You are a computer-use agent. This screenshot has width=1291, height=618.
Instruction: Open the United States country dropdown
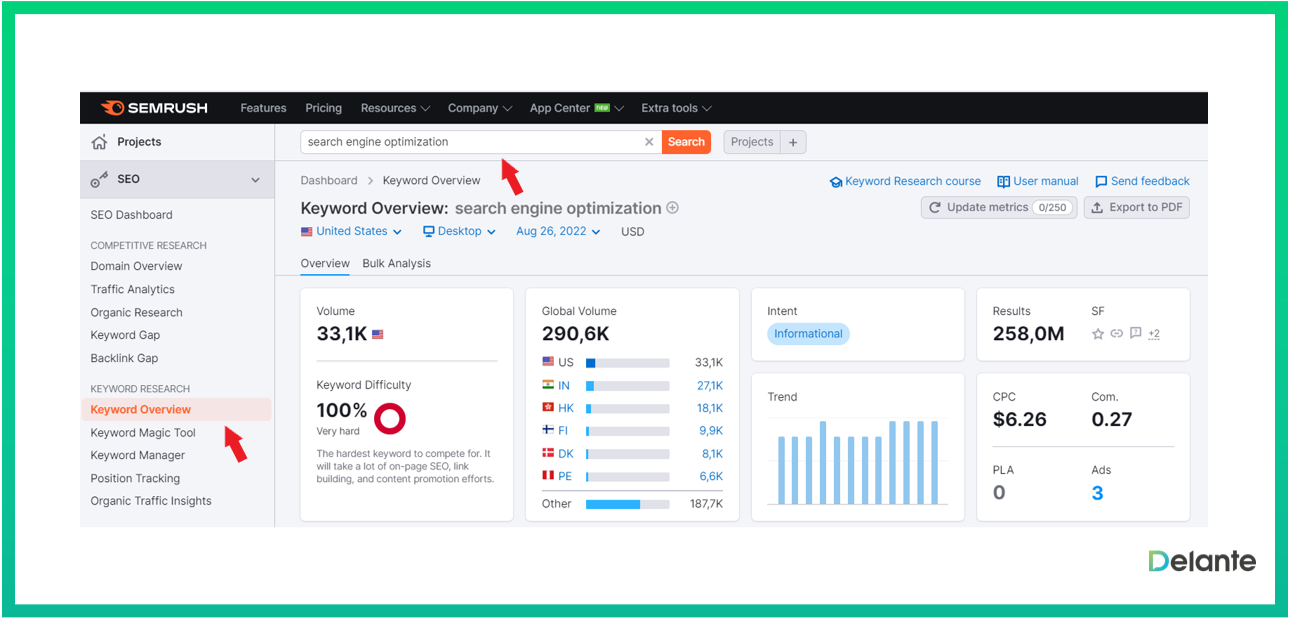pyautogui.click(x=351, y=231)
